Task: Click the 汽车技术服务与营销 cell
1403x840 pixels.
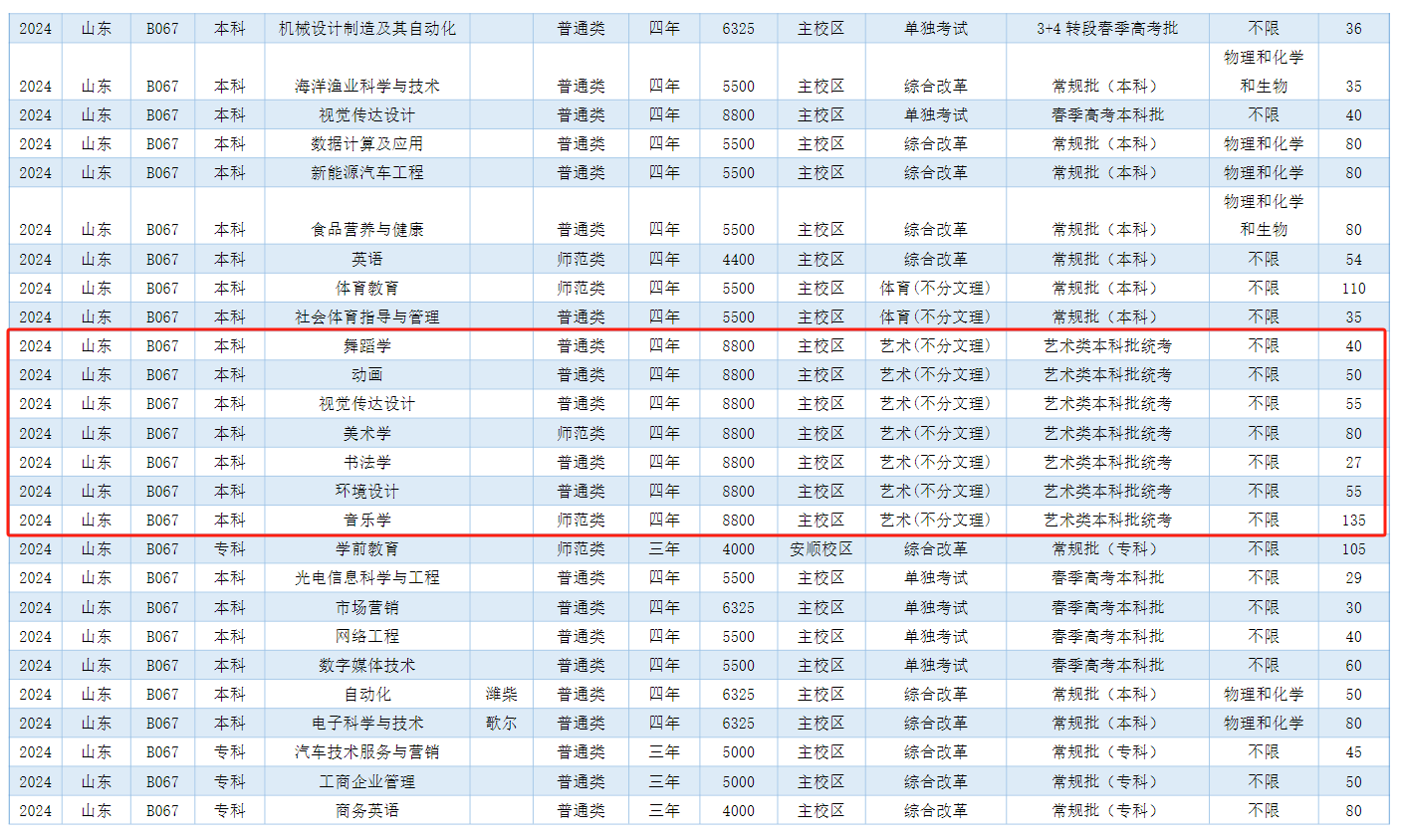Action: click(x=366, y=751)
